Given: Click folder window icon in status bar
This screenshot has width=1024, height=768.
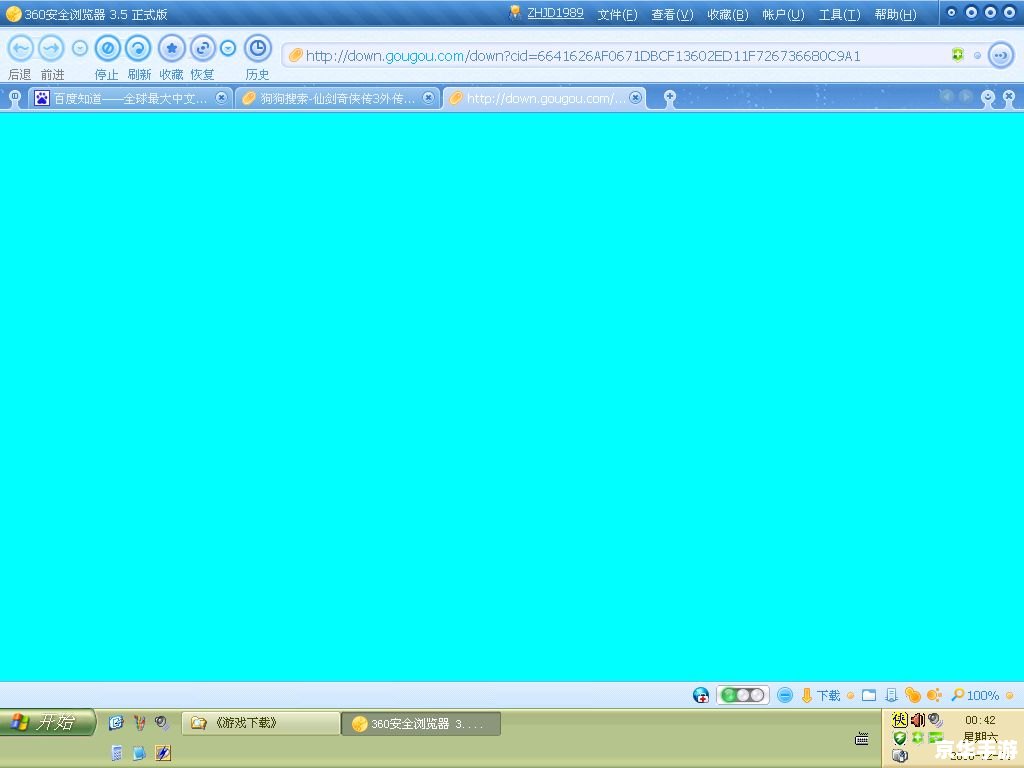Looking at the screenshot, I should point(869,696).
